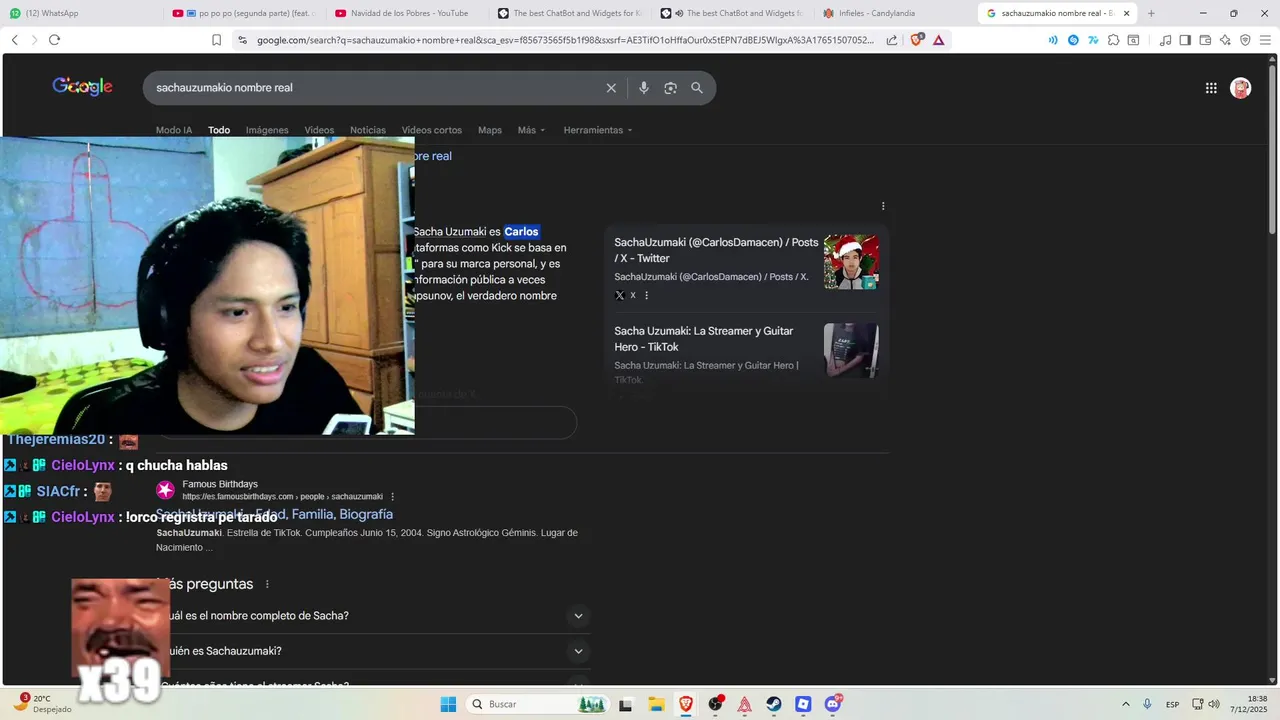The width and height of the screenshot is (1280, 720).
Task: Switch to the WhatsApp tab
Action: pos(85,13)
